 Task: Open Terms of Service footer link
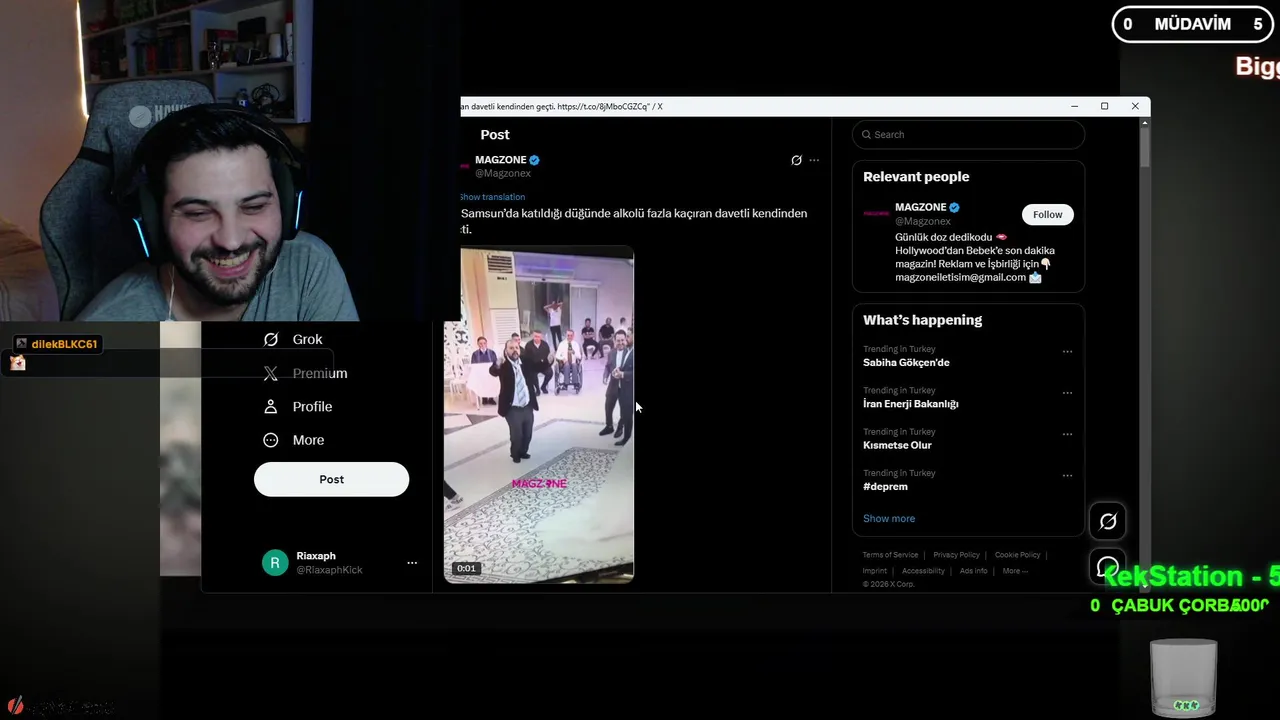(x=890, y=555)
